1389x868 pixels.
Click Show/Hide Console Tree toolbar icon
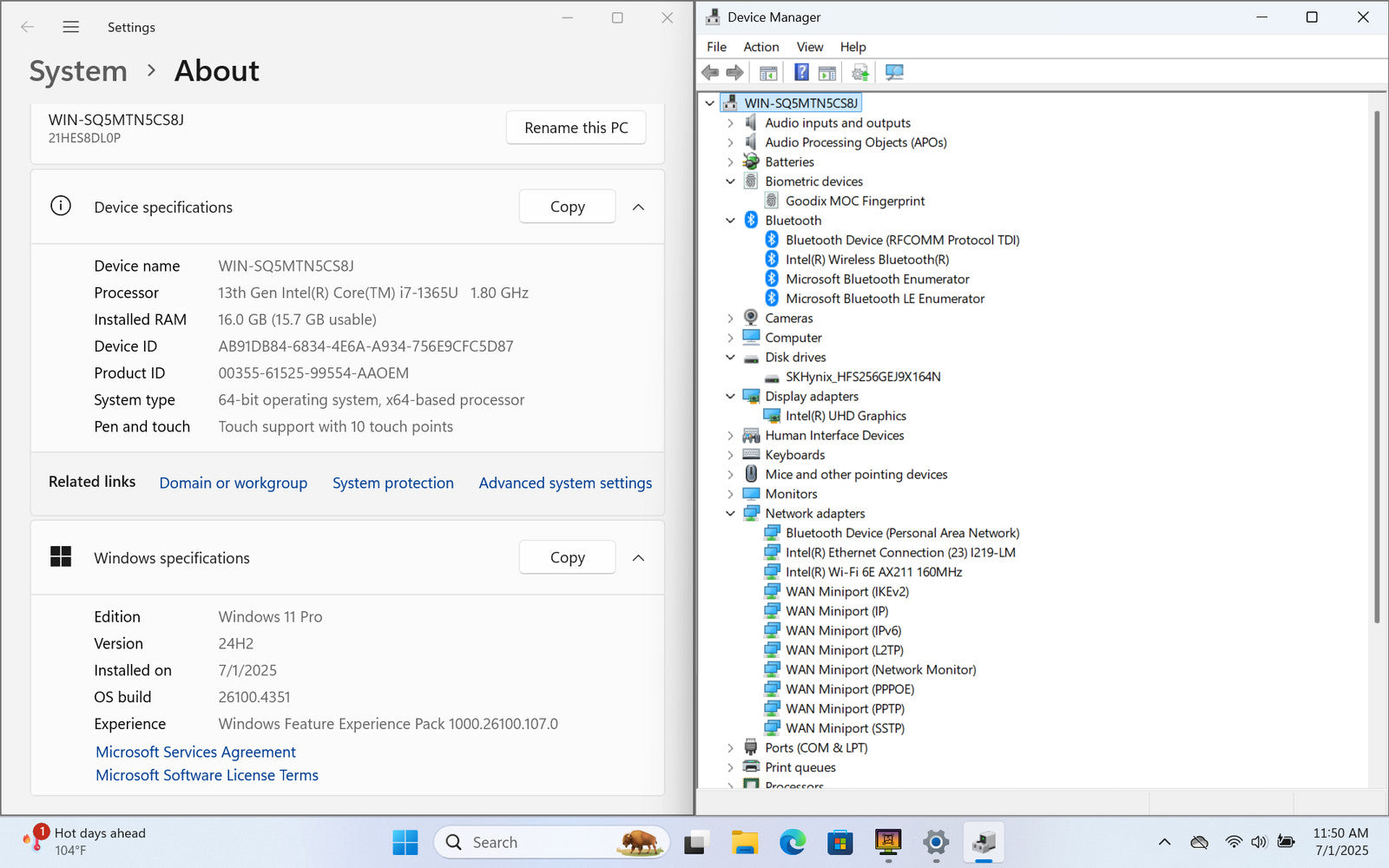pyautogui.click(x=768, y=72)
